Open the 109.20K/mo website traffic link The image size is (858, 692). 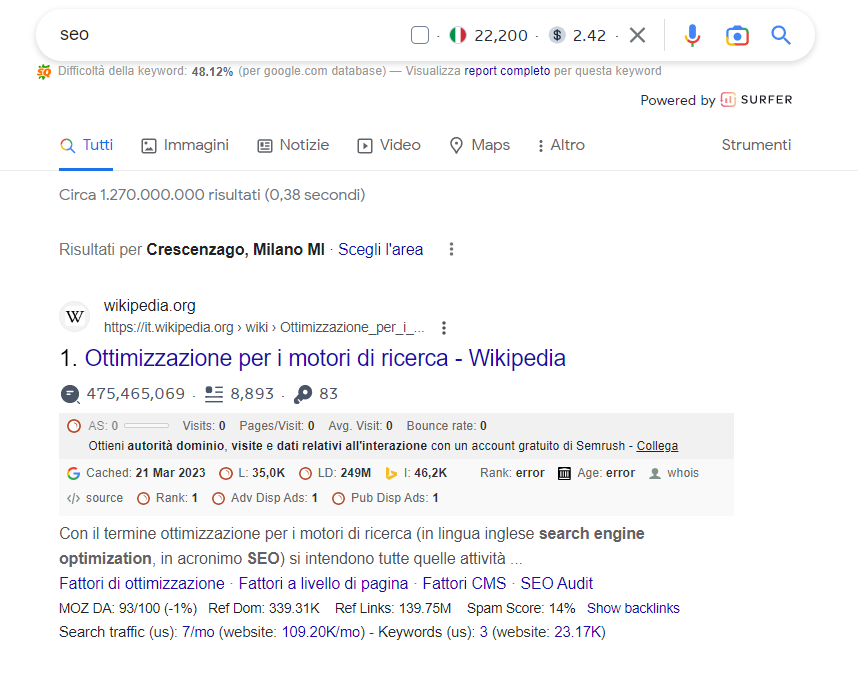pyautogui.click(x=321, y=632)
